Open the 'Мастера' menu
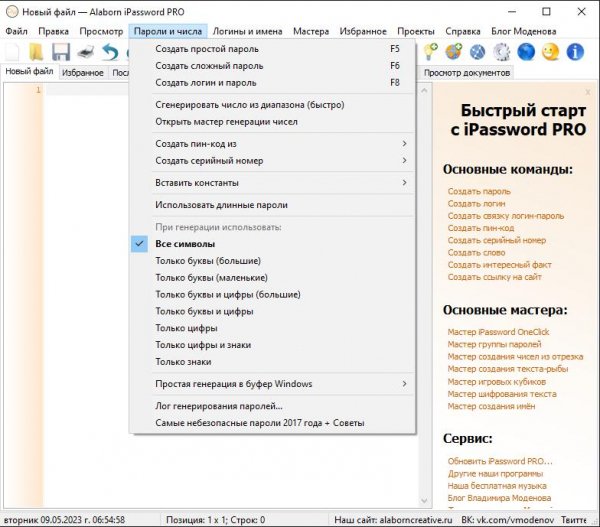 [311, 31]
